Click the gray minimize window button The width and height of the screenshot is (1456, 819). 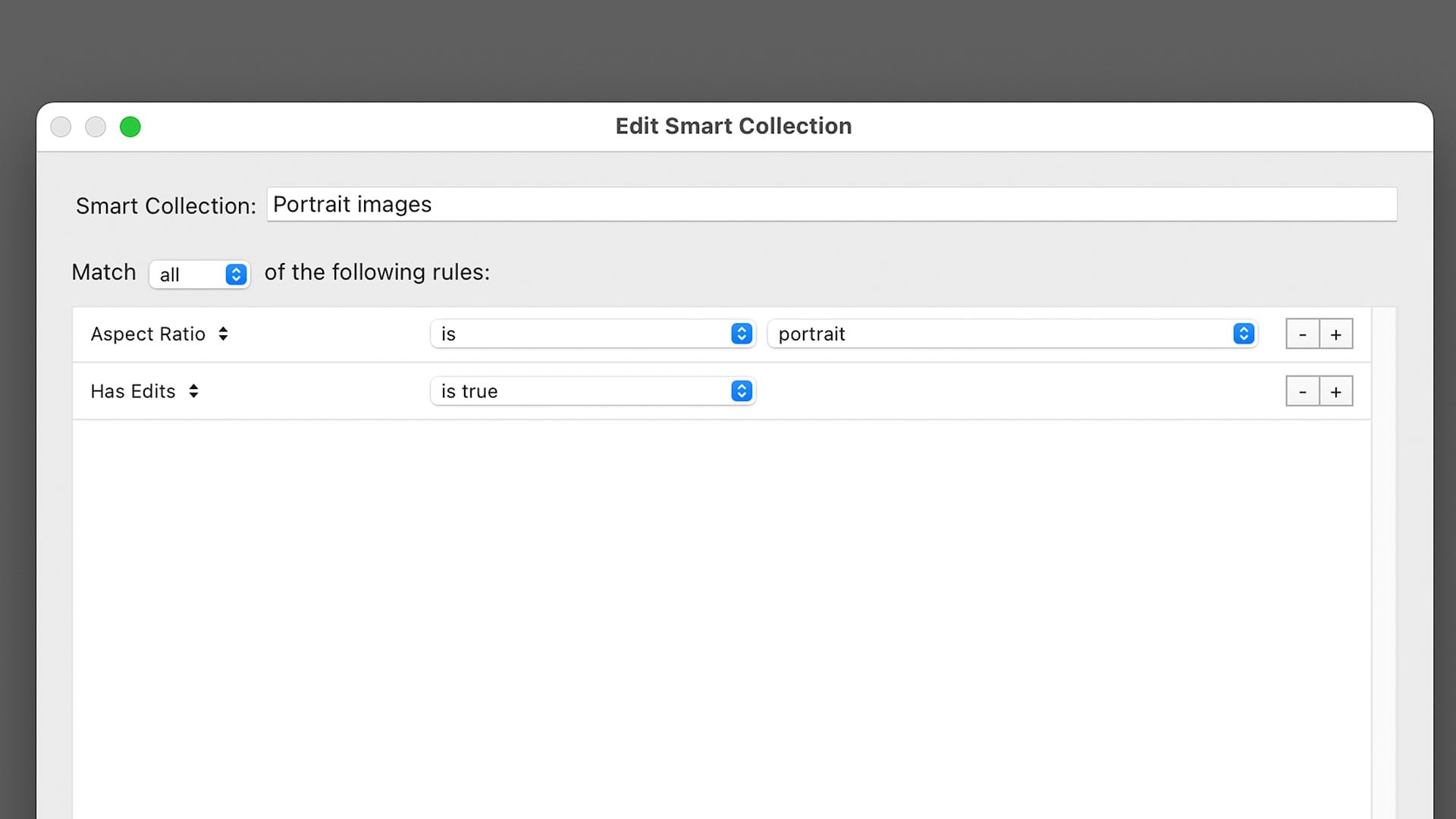tap(96, 127)
